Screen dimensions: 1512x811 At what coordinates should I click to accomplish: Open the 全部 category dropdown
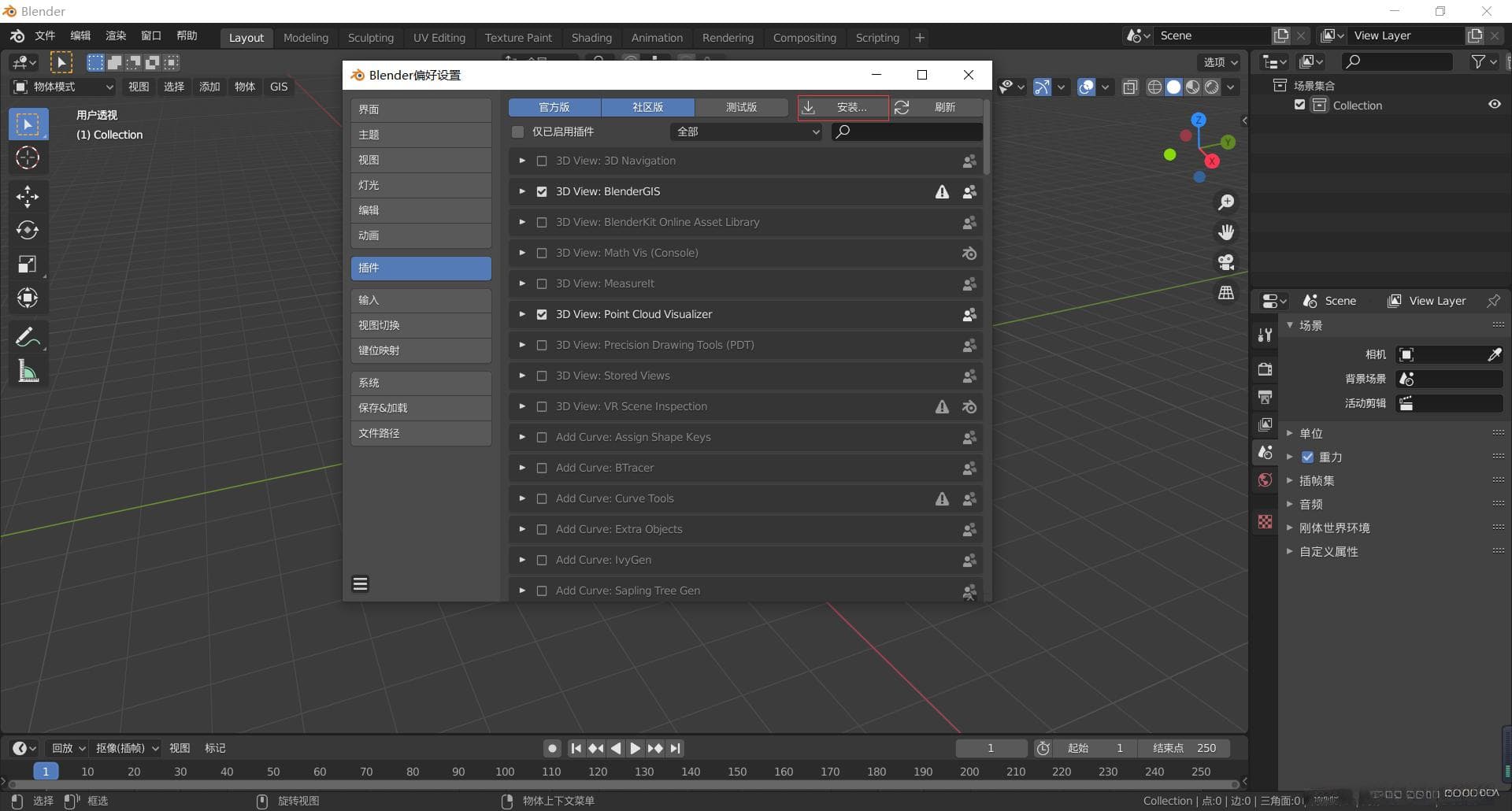point(746,131)
